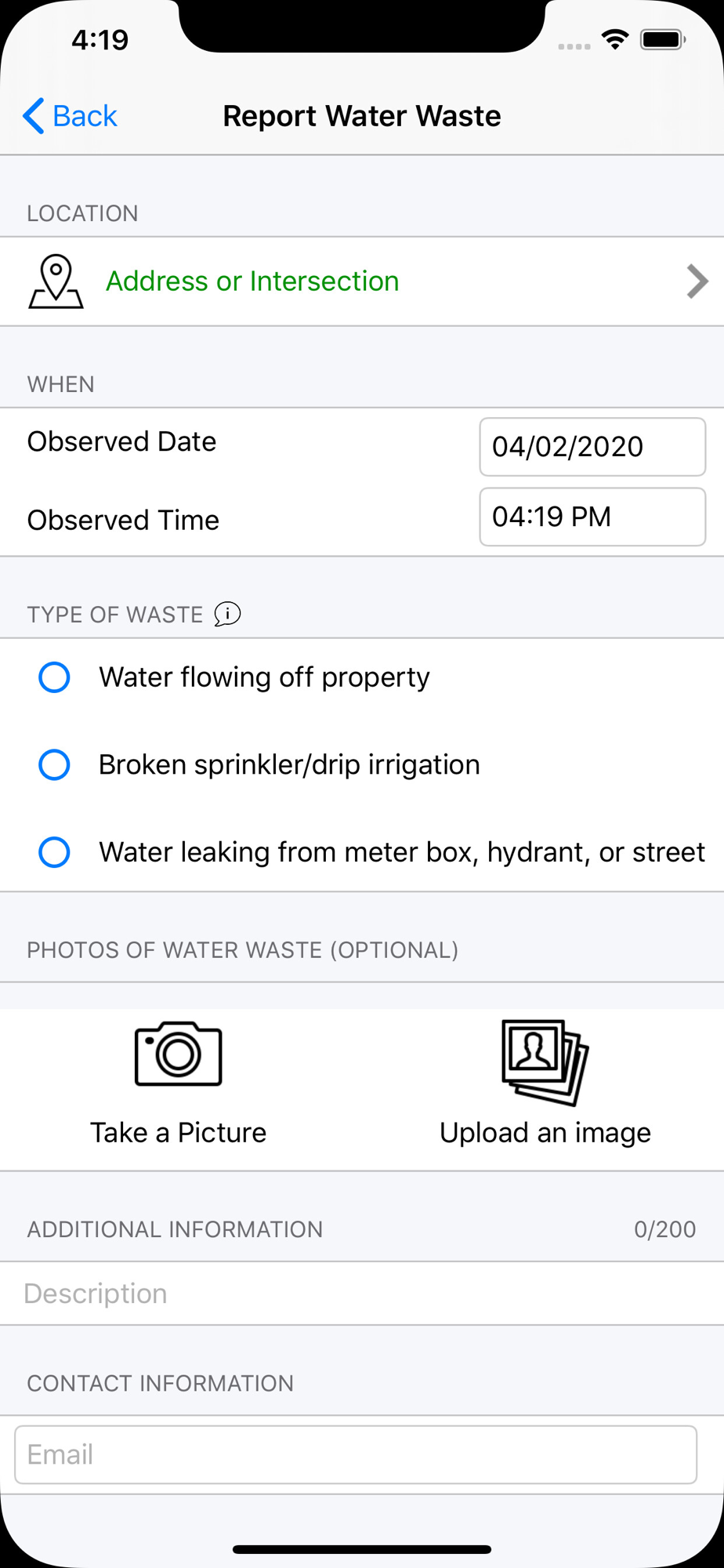This screenshot has width=724, height=1568.
Task: Choose Water leaking from meter box option
Action: [x=55, y=852]
